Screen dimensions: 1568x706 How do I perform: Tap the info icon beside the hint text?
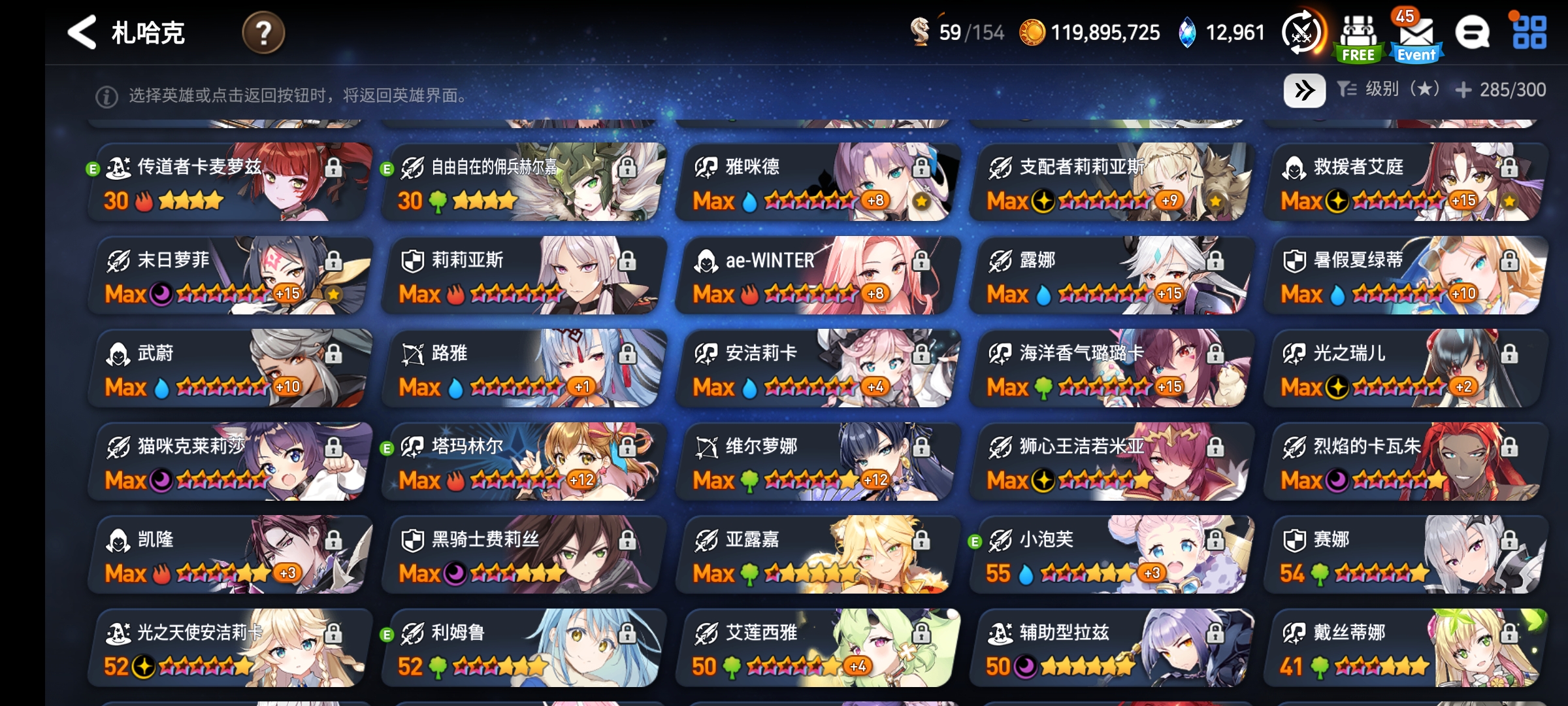pos(106,97)
